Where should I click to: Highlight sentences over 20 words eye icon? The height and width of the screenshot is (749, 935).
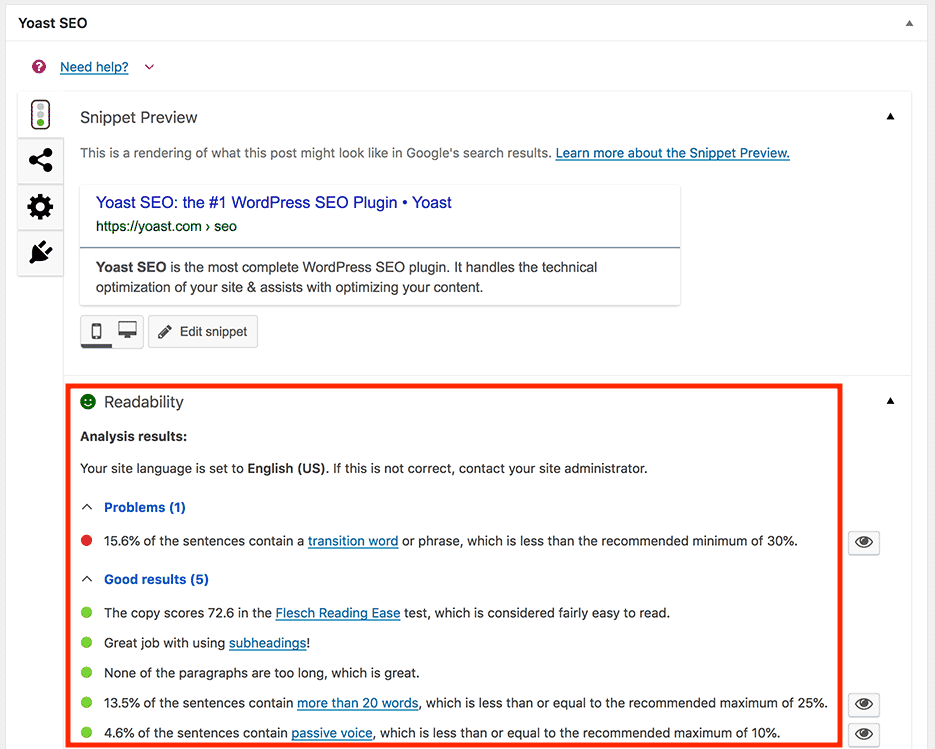[x=864, y=704]
